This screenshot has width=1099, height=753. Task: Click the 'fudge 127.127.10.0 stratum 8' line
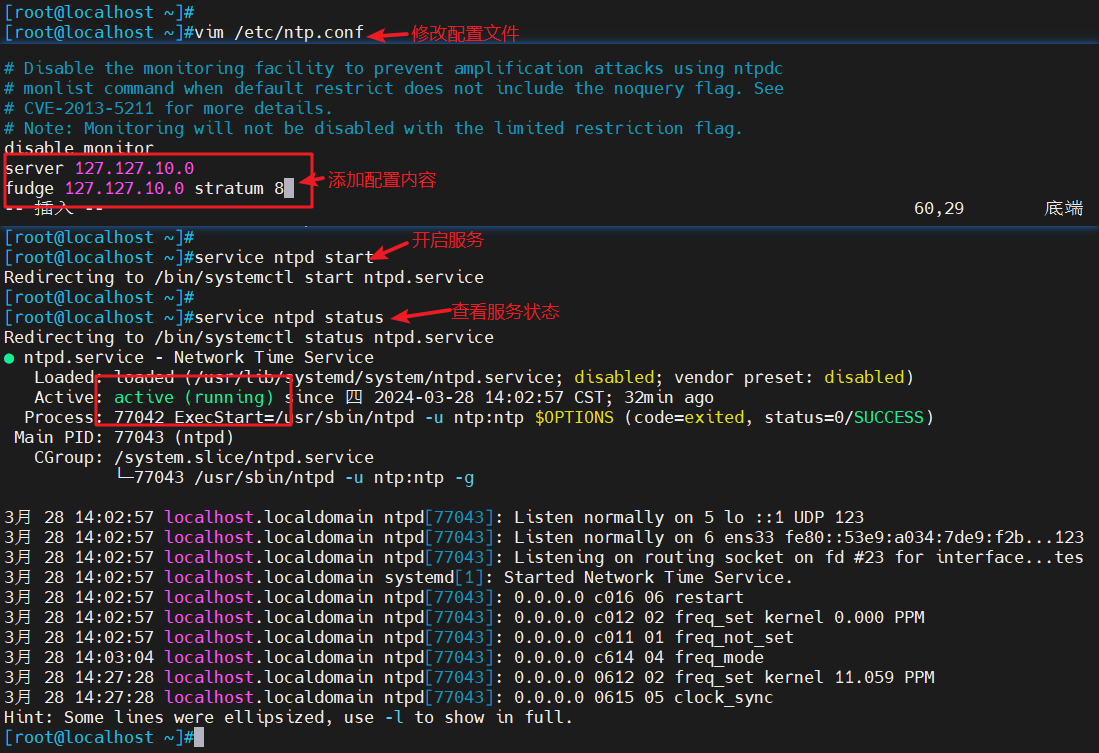144,189
